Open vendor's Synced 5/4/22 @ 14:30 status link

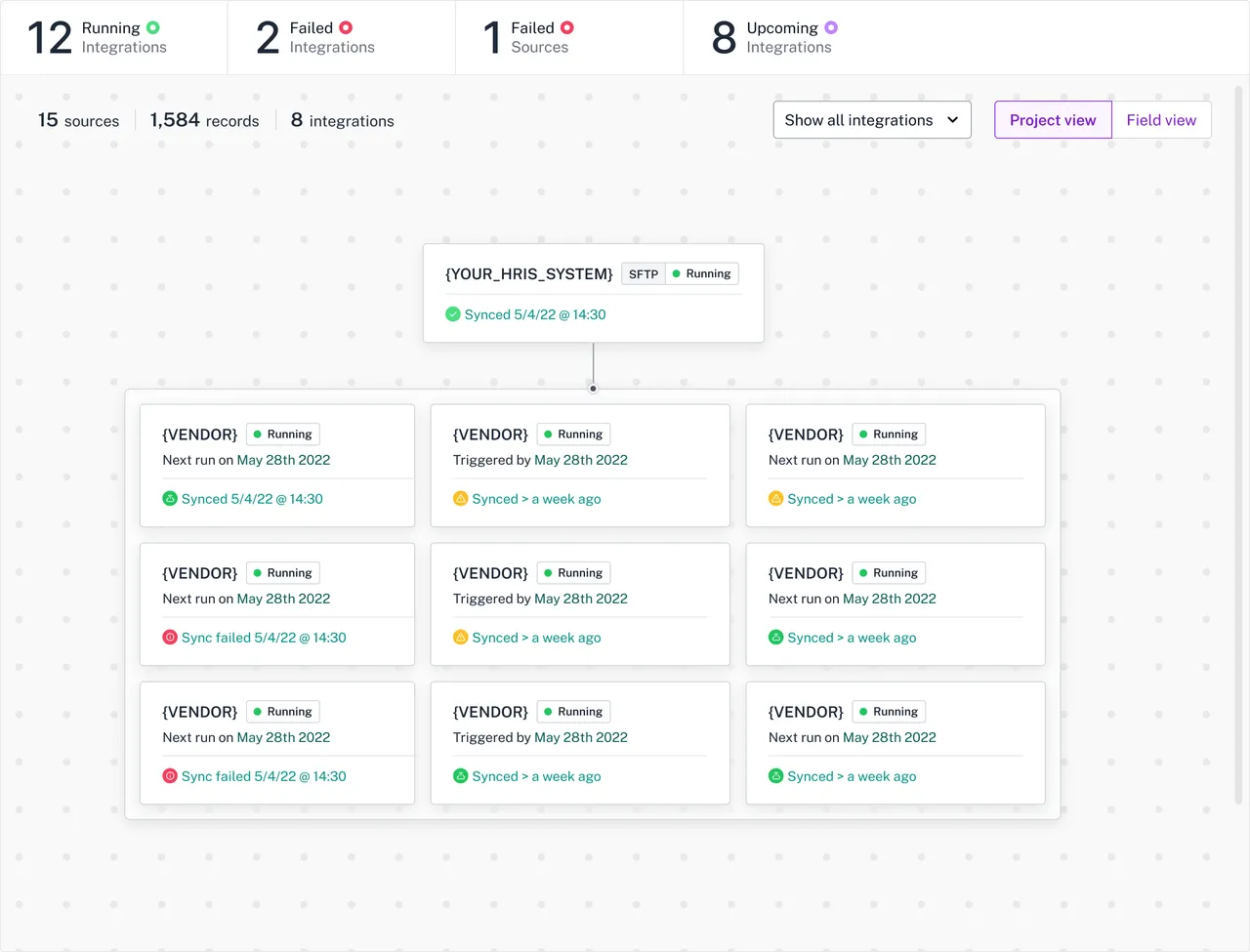click(x=252, y=499)
